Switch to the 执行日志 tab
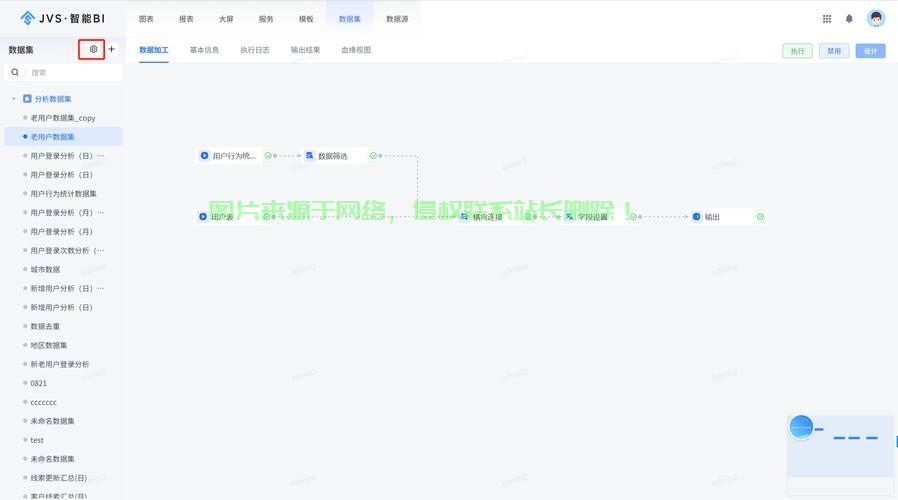The width and height of the screenshot is (898, 500). pyautogui.click(x=254, y=50)
